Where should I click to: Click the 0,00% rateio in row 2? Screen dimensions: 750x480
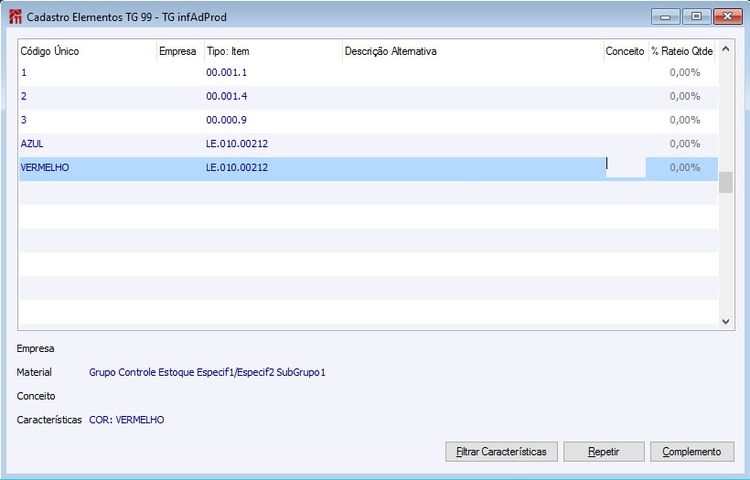coord(685,97)
